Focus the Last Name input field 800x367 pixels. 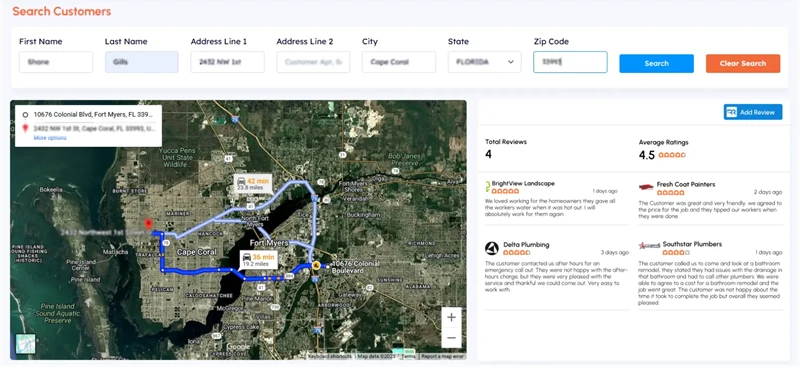[142, 62]
